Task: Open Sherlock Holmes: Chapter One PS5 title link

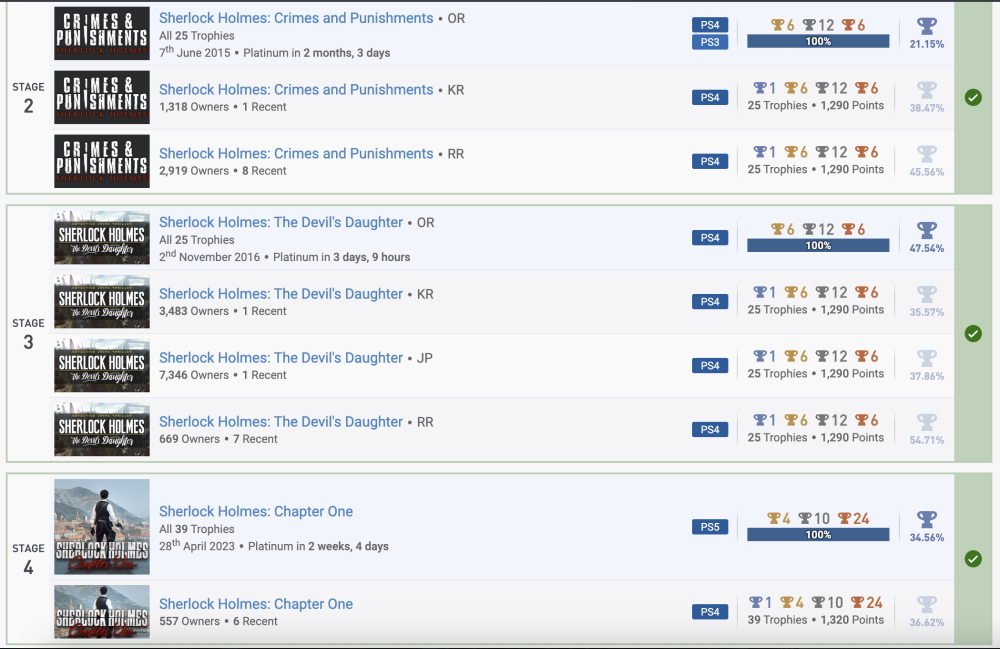Action: click(256, 511)
